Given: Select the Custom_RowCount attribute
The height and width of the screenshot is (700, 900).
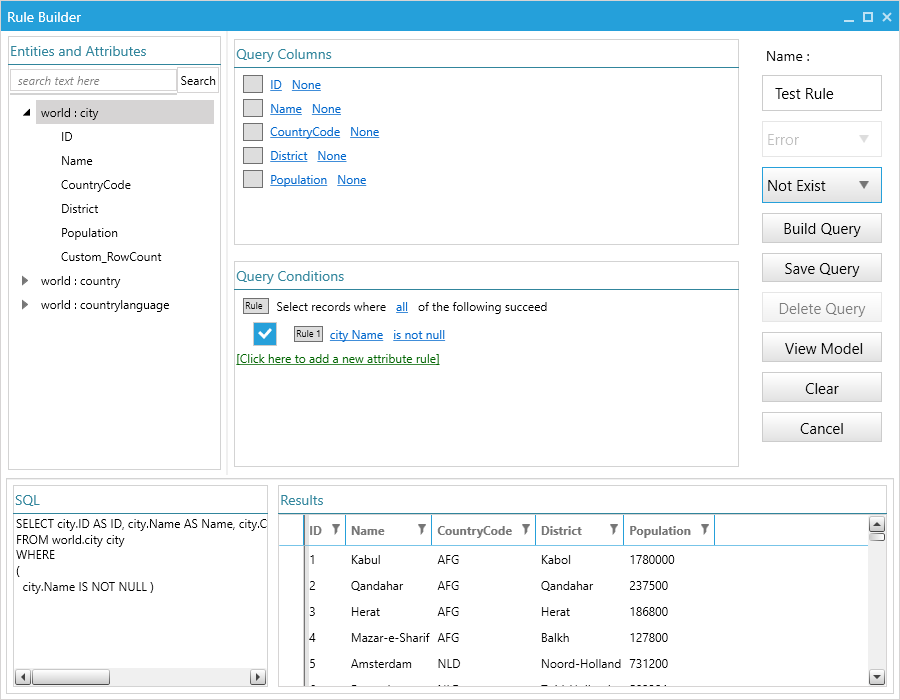Looking at the screenshot, I should (x=111, y=256).
